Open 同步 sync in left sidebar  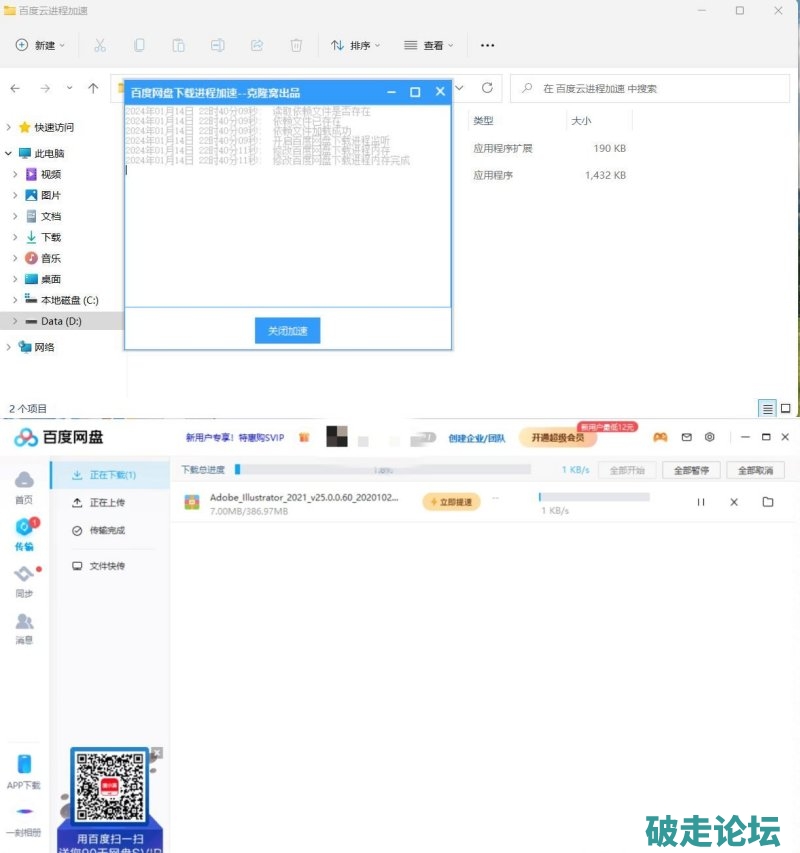[24, 580]
